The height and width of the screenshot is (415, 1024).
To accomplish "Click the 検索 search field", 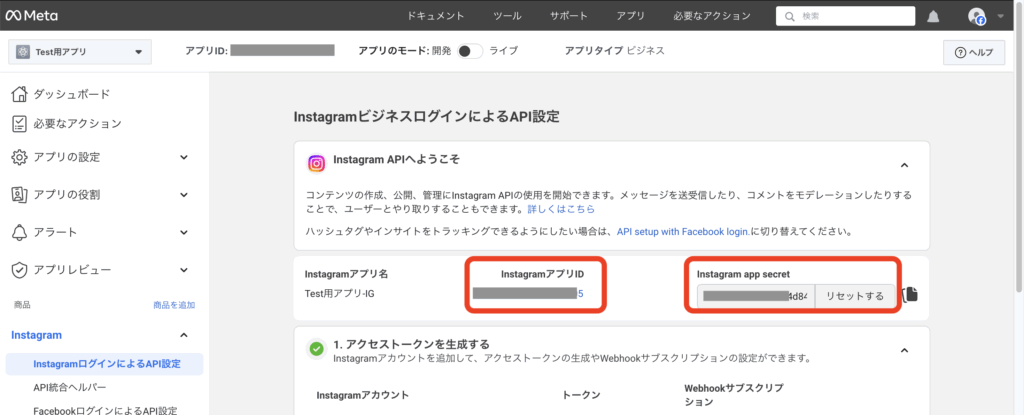I will (x=845, y=16).
